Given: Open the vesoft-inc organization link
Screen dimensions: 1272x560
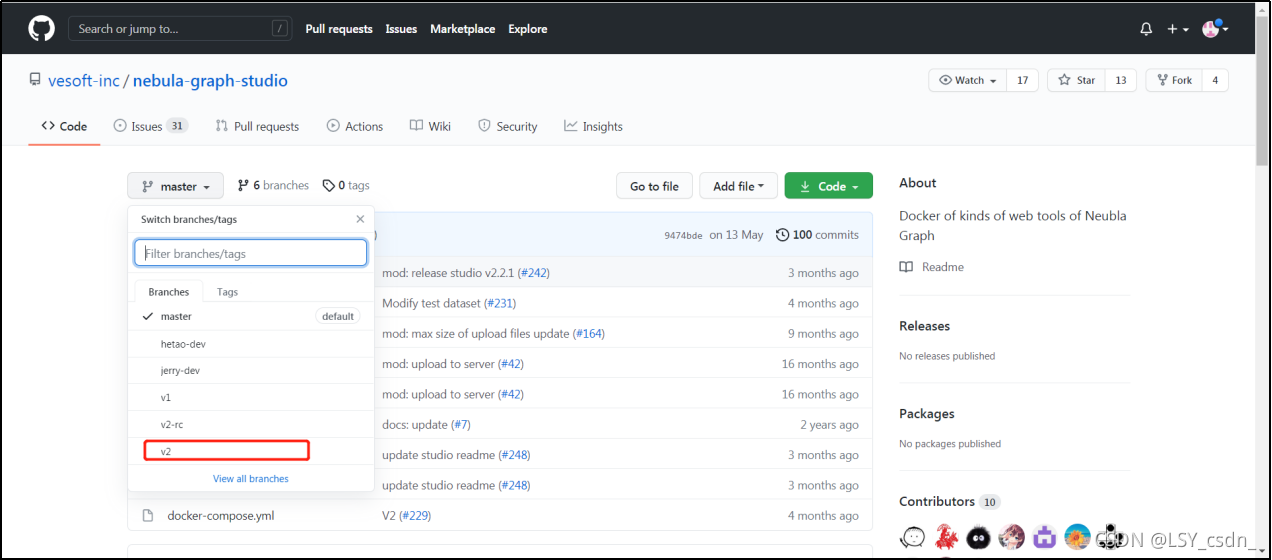Looking at the screenshot, I should coord(83,81).
